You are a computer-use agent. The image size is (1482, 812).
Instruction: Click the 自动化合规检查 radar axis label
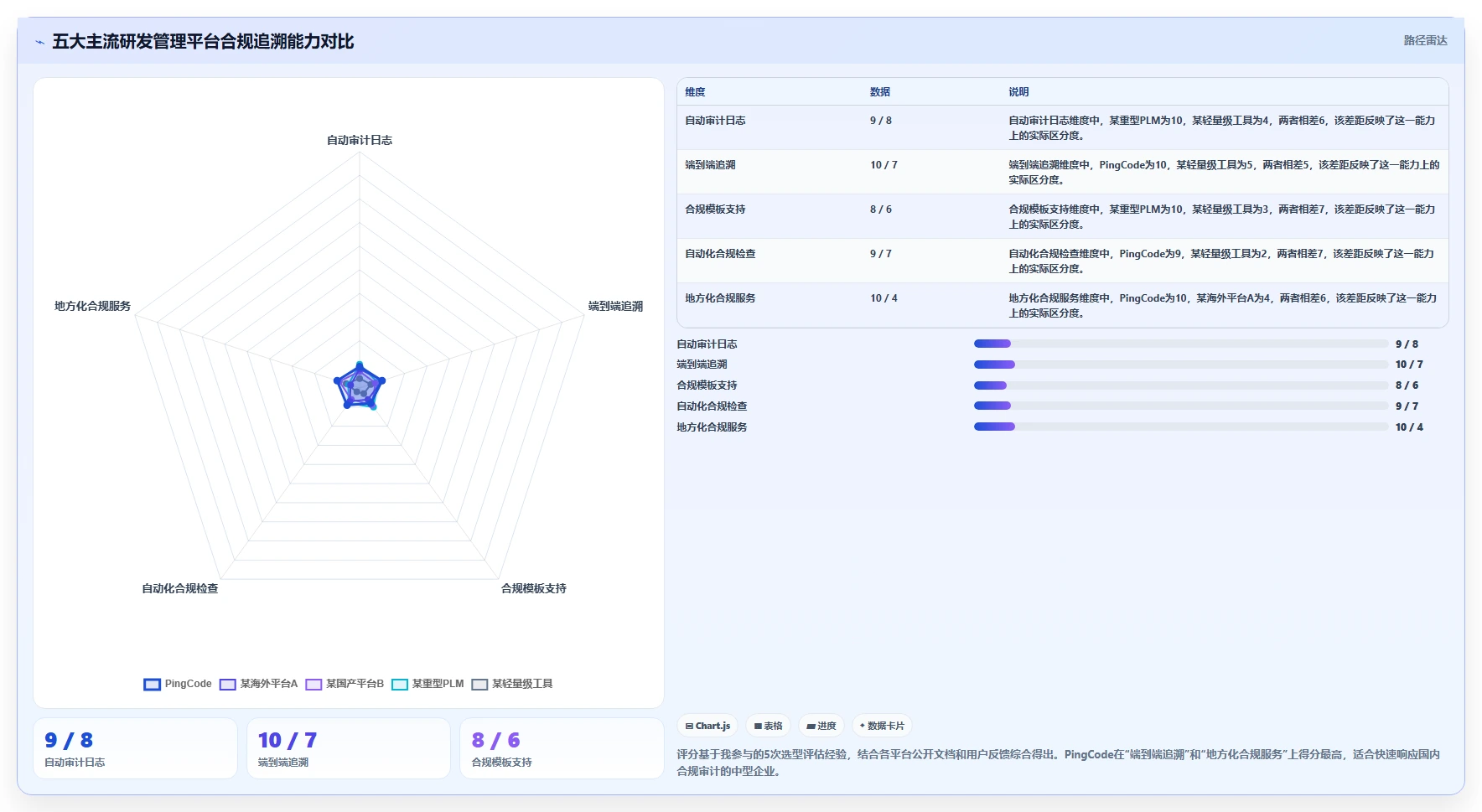click(180, 588)
